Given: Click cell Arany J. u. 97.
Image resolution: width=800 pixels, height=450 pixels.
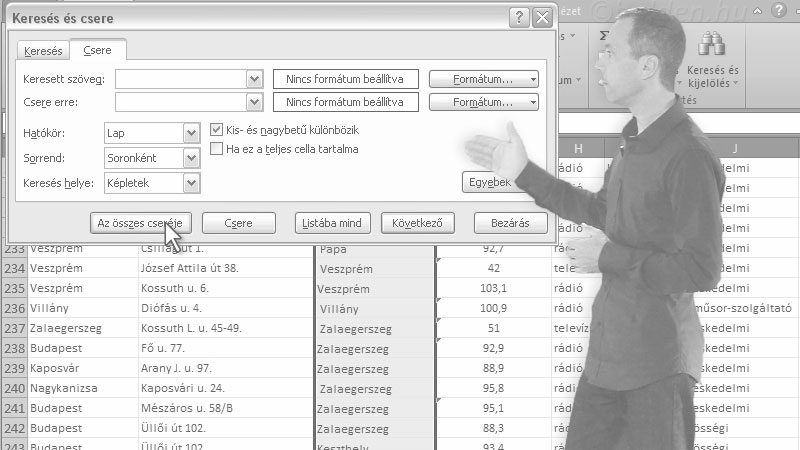Looking at the screenshot, I should 226,368.
